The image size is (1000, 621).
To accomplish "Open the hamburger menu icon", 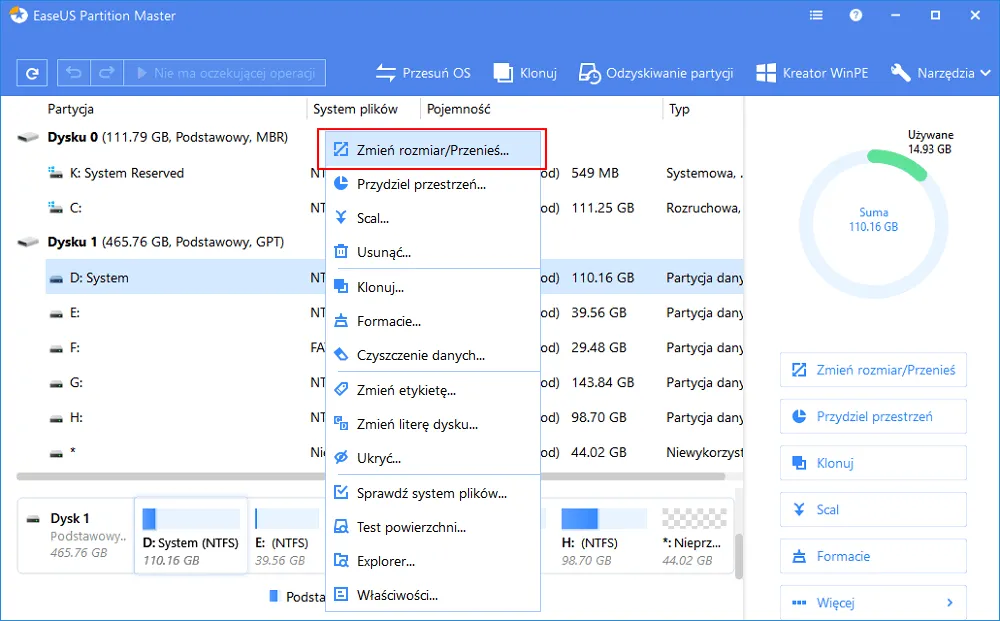I will tap(816, 15).
